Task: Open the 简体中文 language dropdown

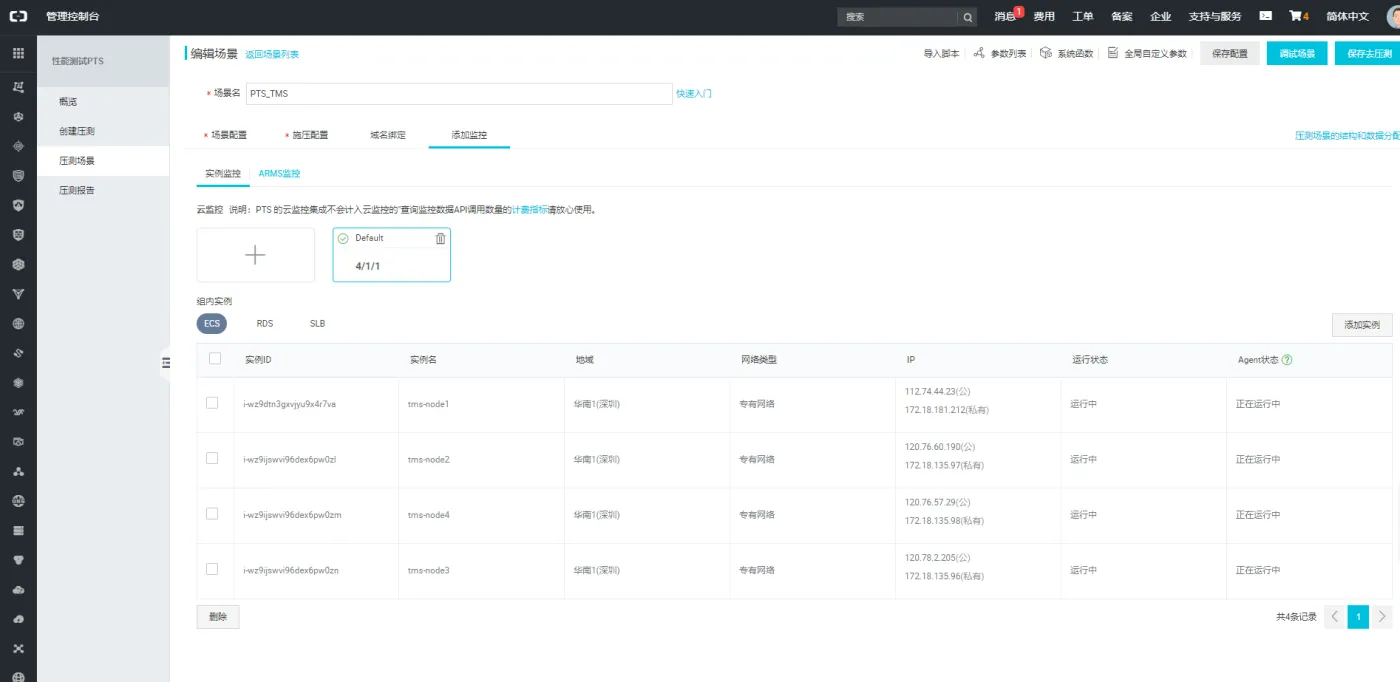Action: pos(1347,16)
